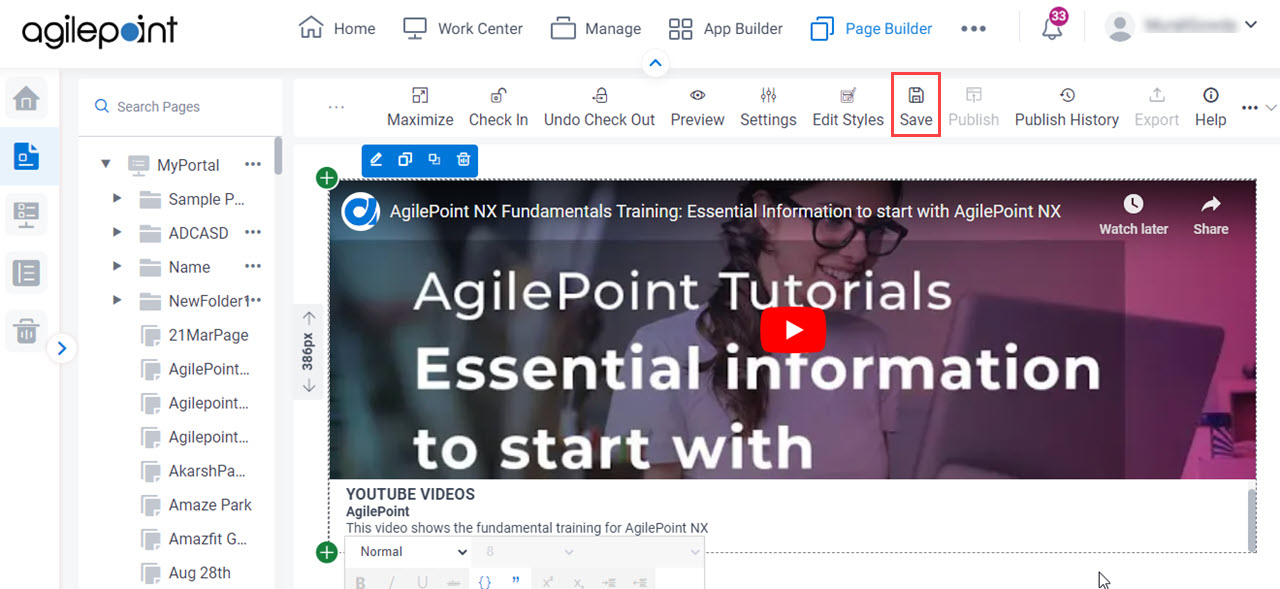Increase widget height with up arrow

coord(308,319)
